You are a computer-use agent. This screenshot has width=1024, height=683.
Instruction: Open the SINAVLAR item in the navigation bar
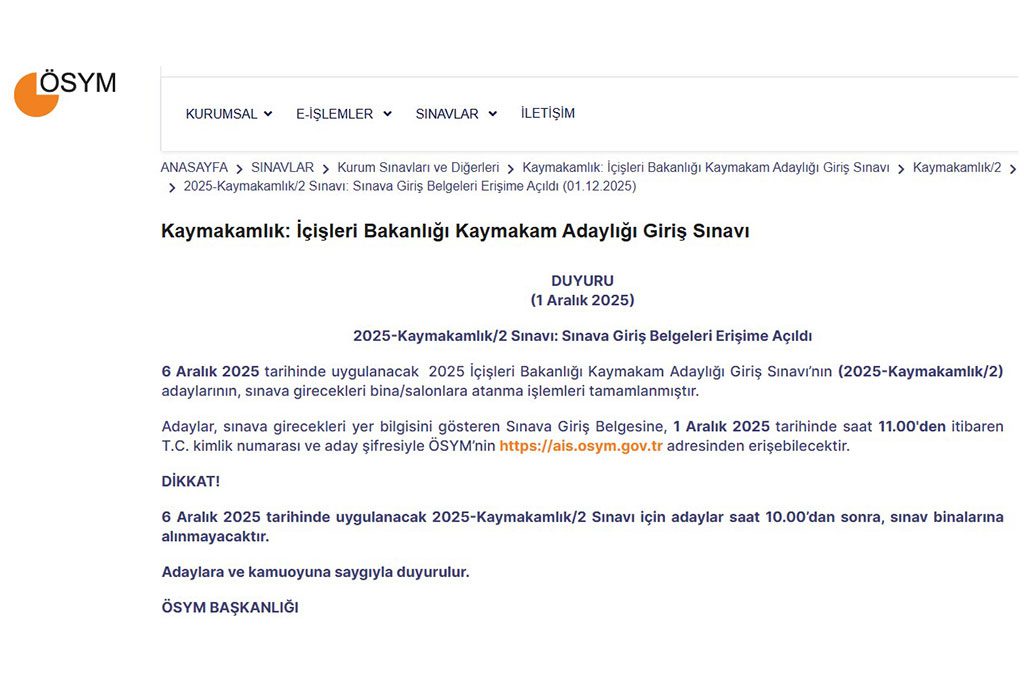pyautogui.click(x=447, y=114)
